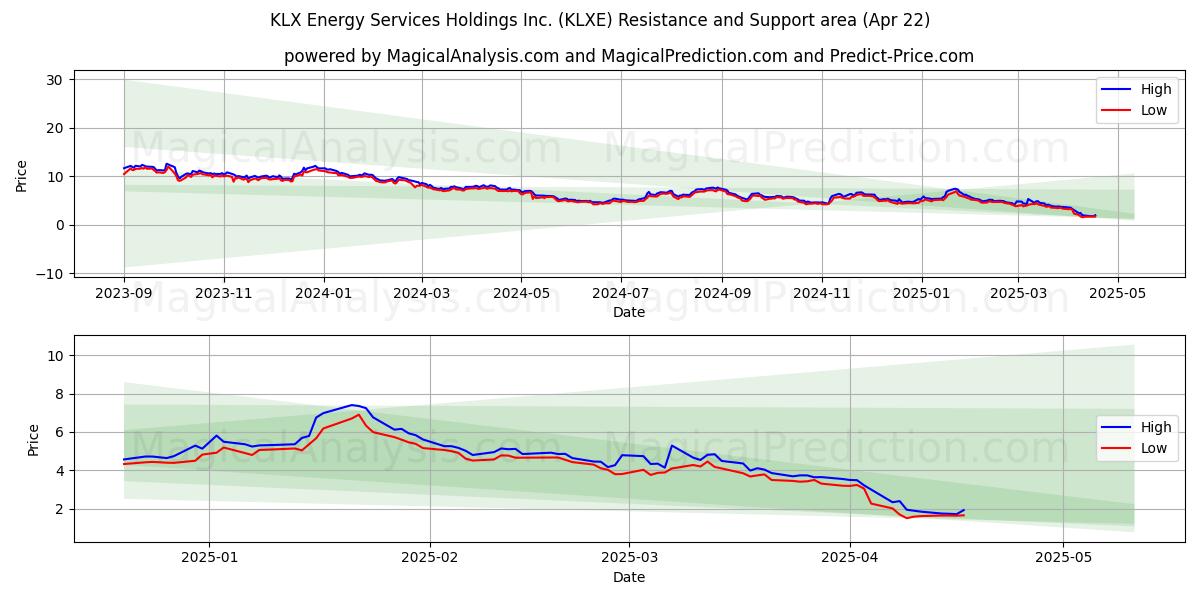
Task: Click the end of the High line in bottom chart
Action: point(964,510)
